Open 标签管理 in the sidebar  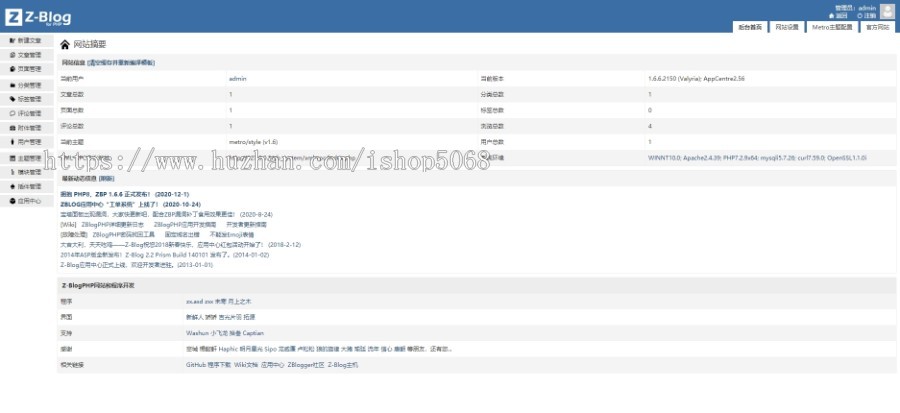pos(25,99)
